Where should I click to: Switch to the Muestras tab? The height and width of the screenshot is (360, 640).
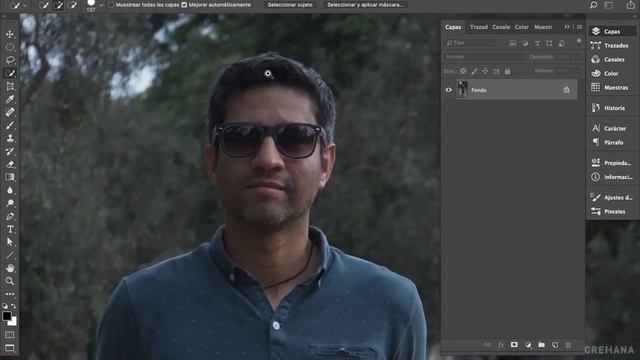tap(543, 27)
